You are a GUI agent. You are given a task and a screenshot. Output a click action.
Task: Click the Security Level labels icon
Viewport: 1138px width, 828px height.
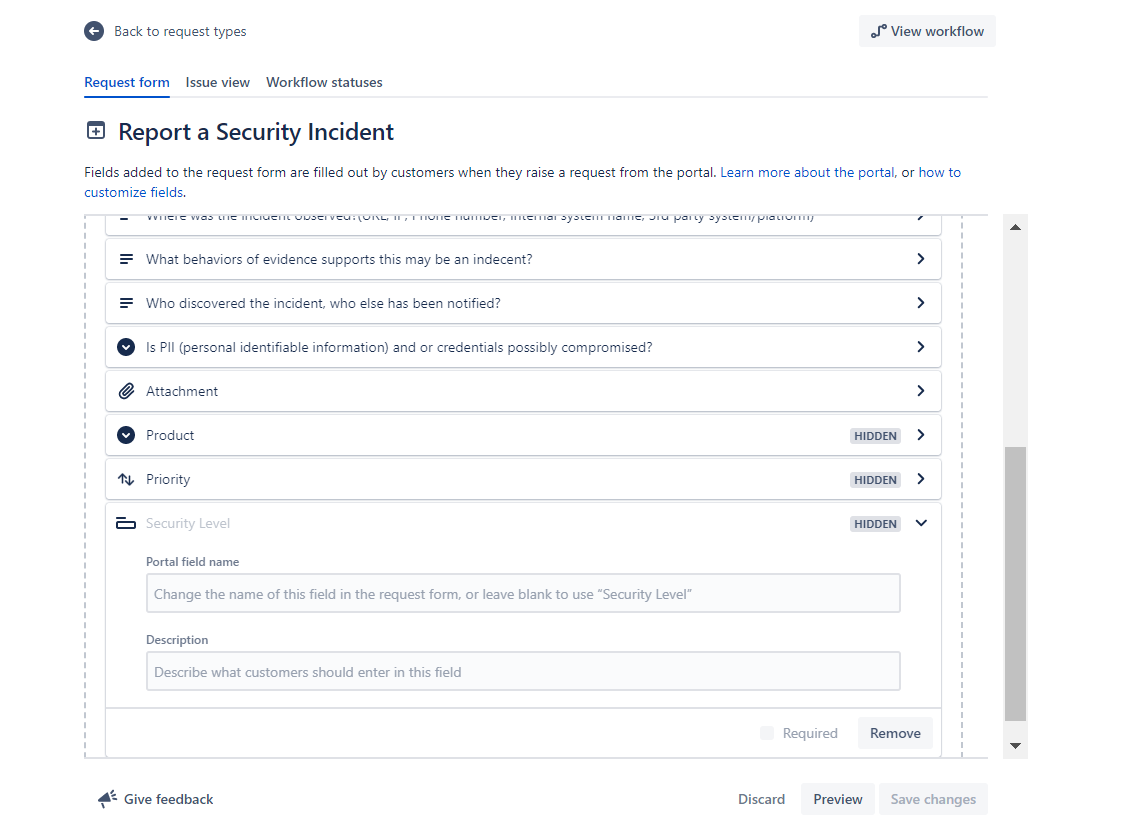point(126,522)
